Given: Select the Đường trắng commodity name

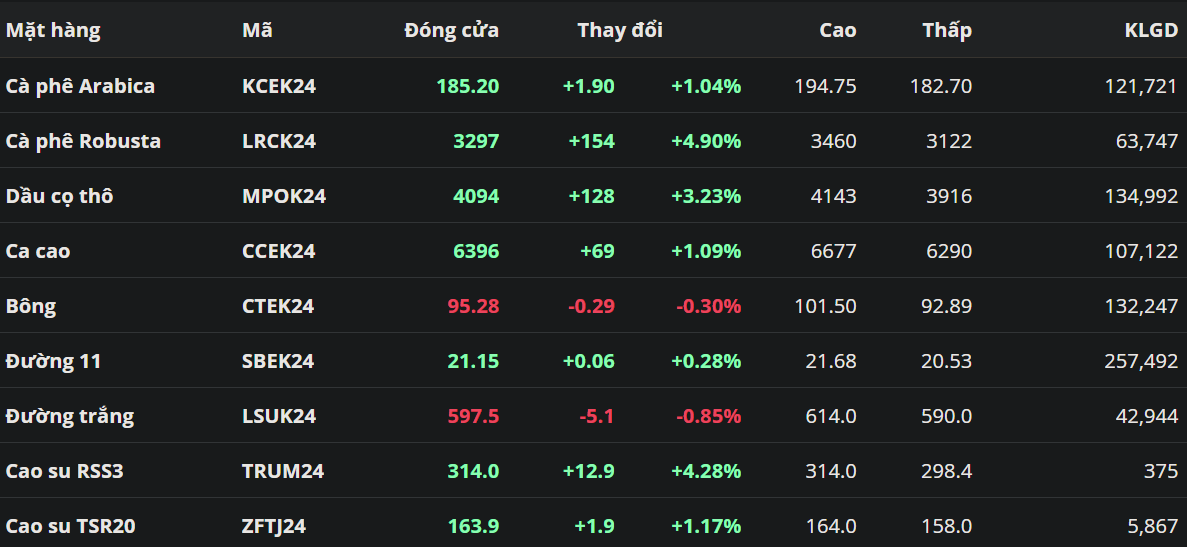Looking at the screenshot, I should click(70, 416).
